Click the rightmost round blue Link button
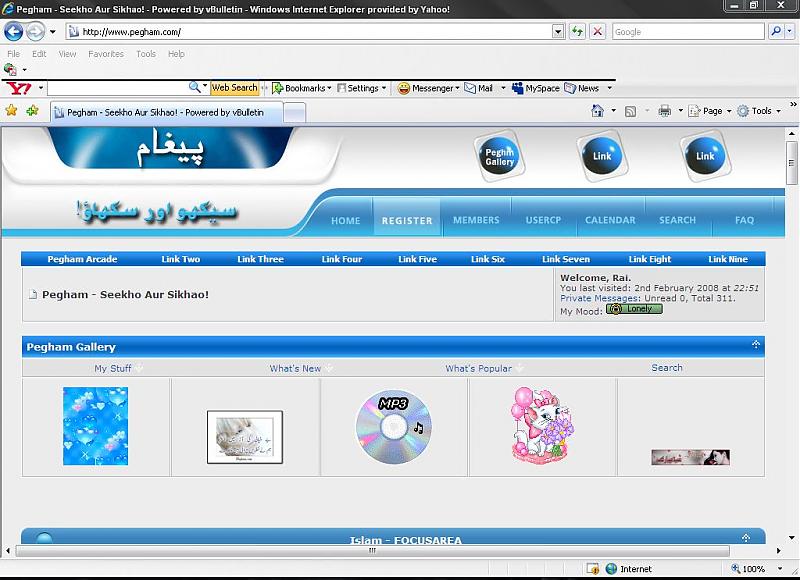The image size is (800, 580). pyautogui.click(x=705, y=156)
